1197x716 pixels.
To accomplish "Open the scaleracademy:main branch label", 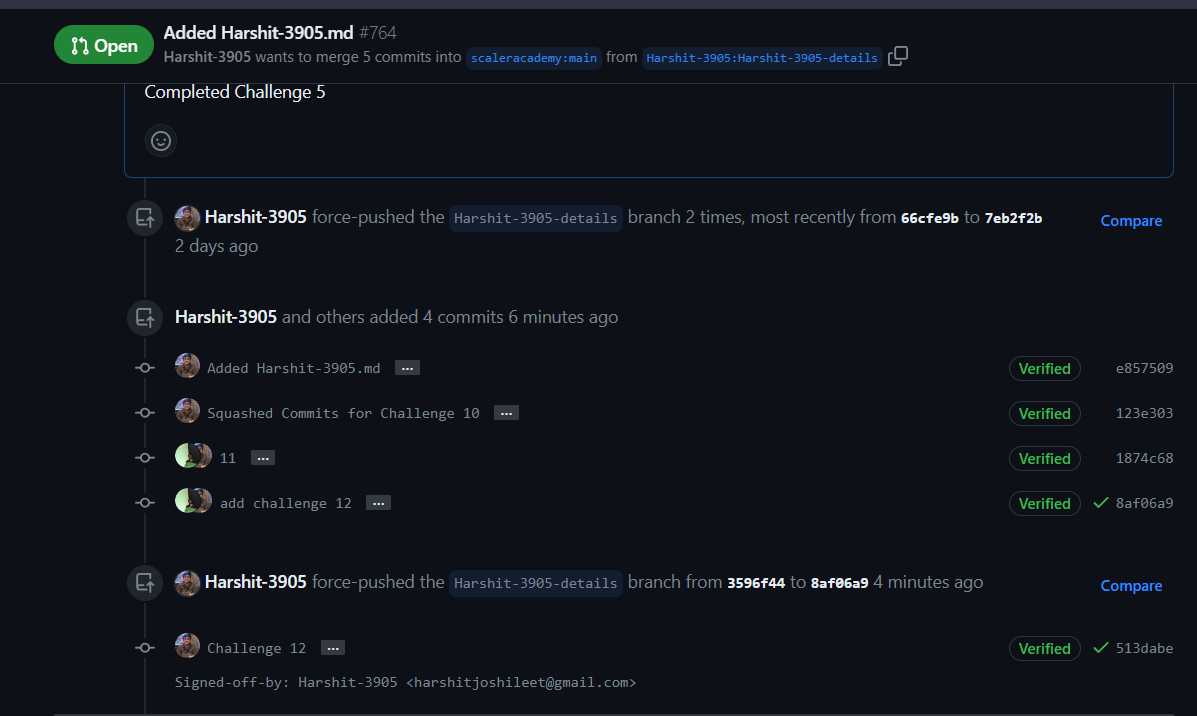I will tap(533, 57).
